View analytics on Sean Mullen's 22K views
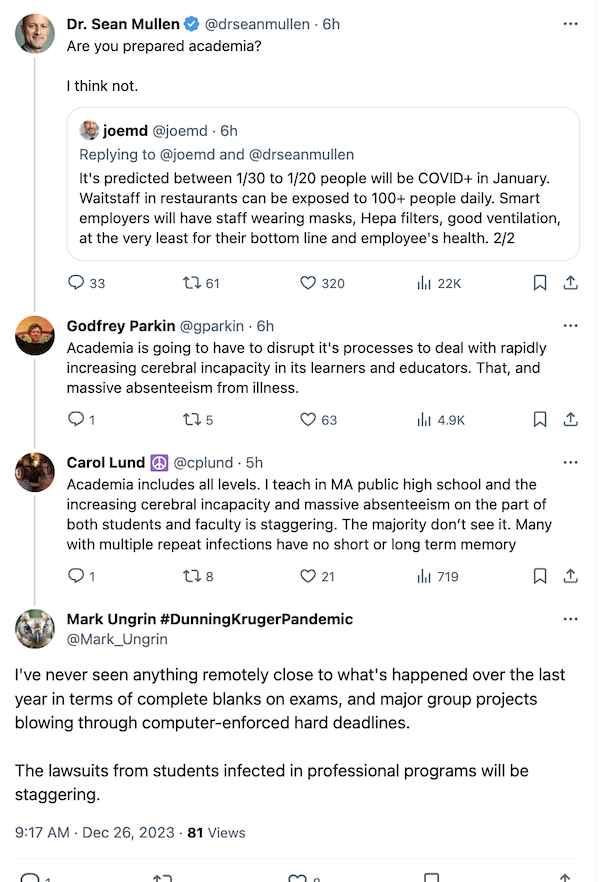The image size is (600, 882). tap(438, 283)
